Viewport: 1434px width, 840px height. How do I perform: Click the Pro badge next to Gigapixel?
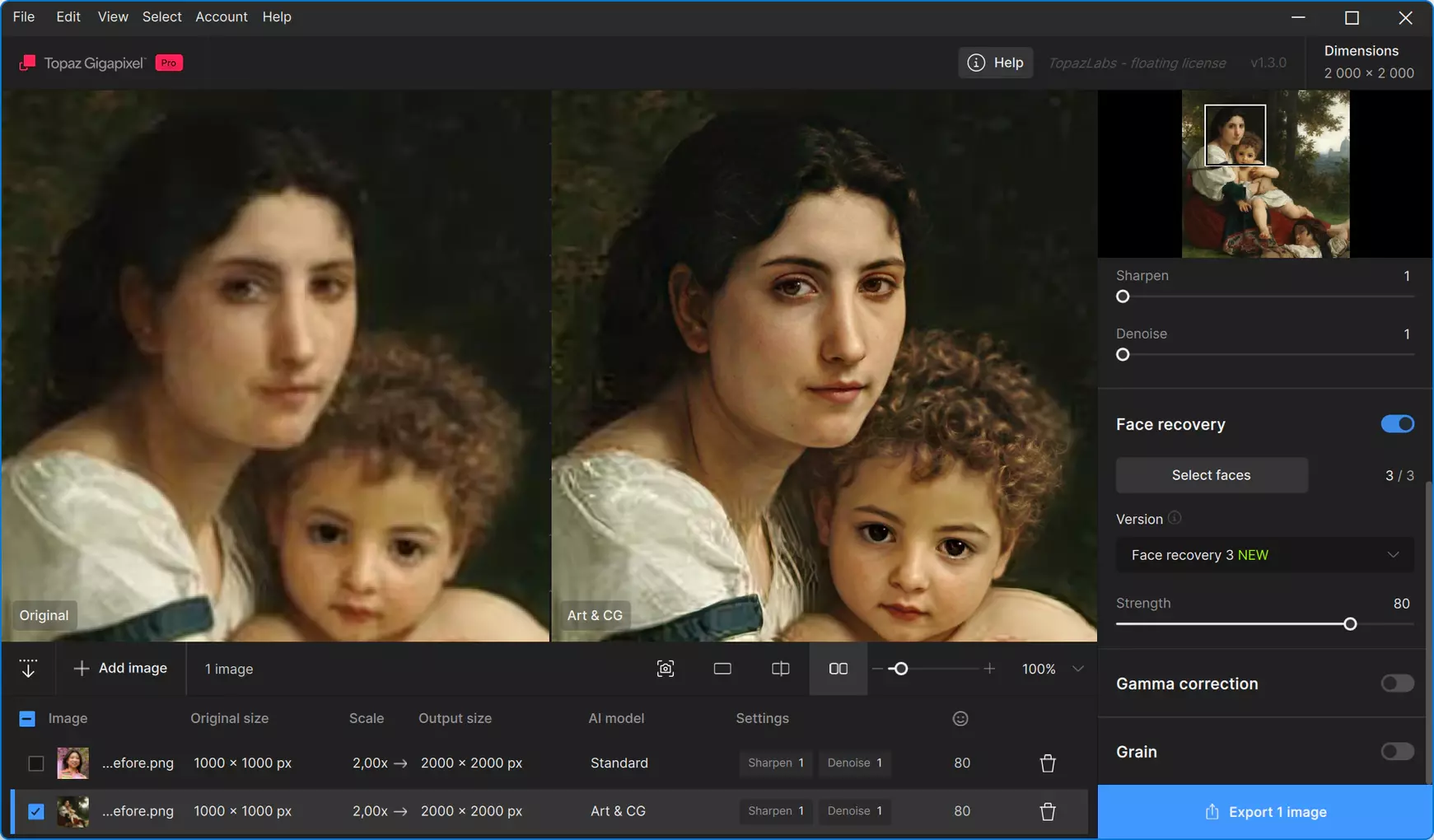169,63
